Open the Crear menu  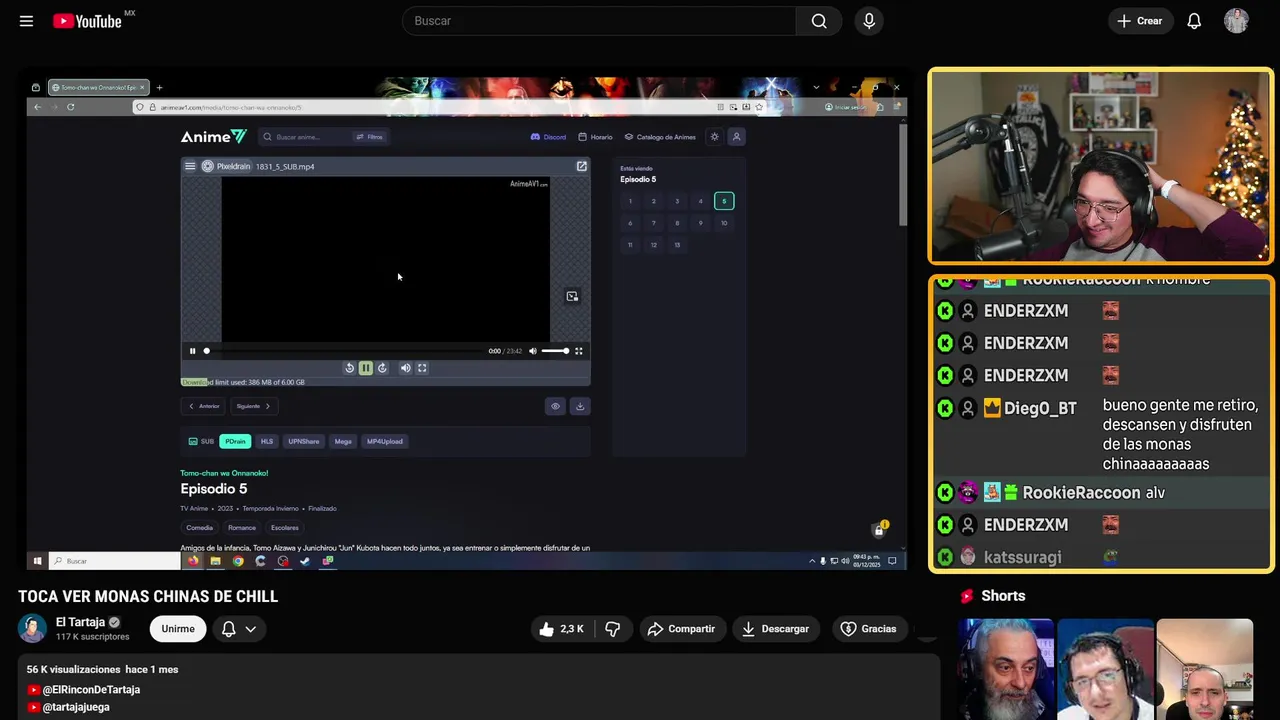1139,21
